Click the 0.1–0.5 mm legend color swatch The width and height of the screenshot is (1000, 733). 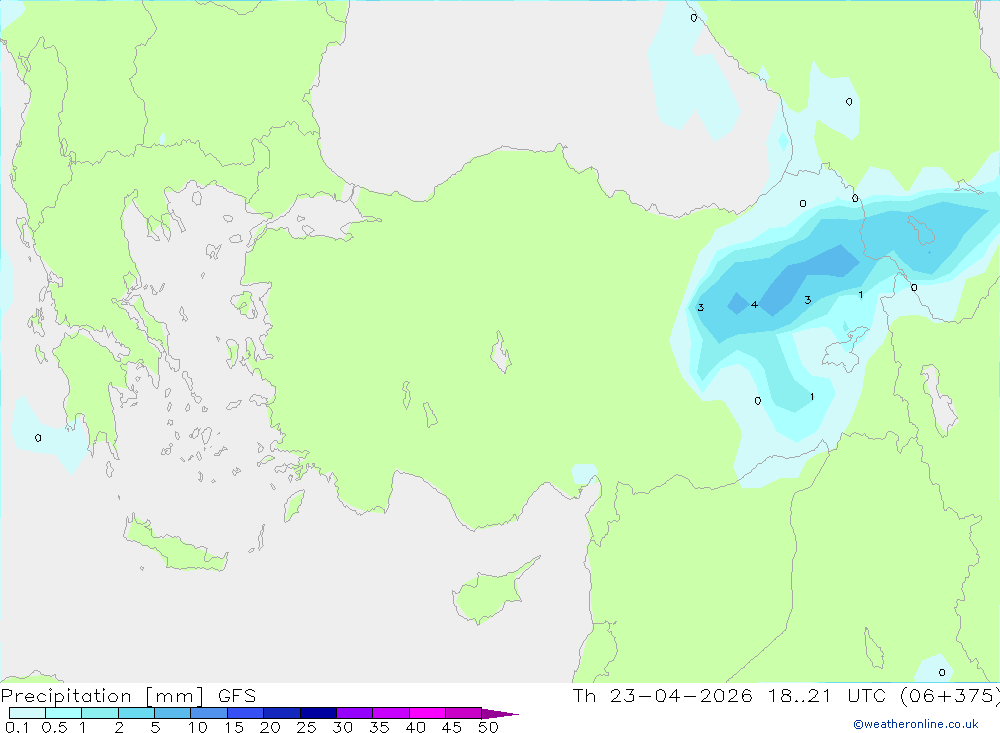point(27,713)
